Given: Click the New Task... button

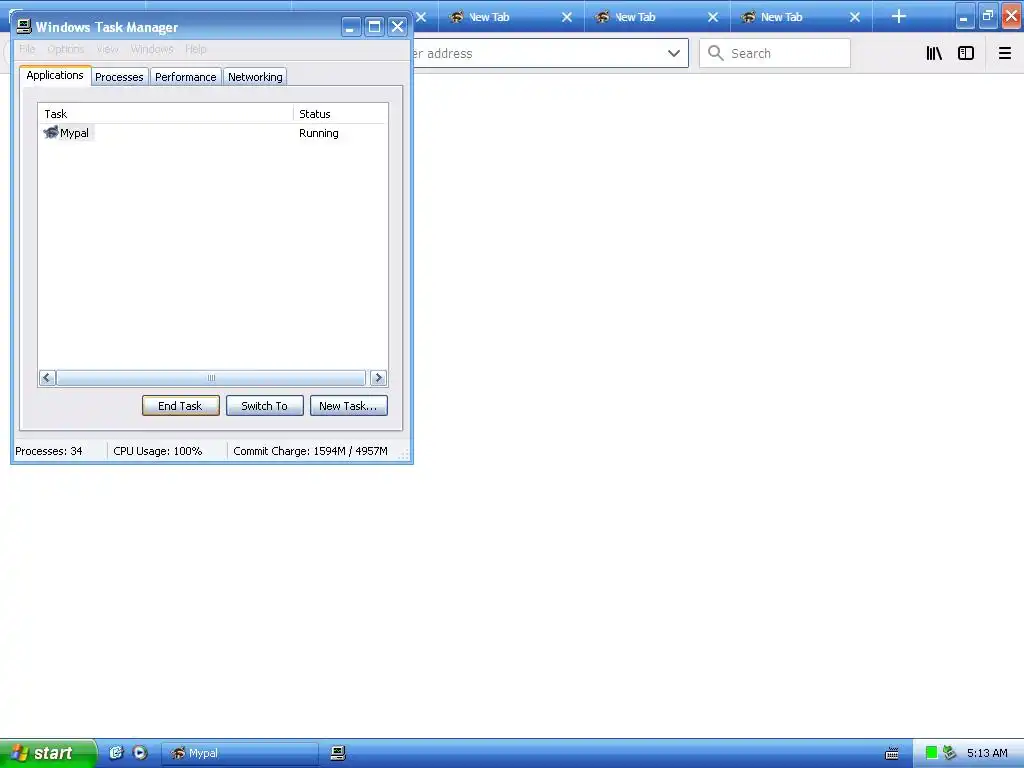Looking at the screenshot, I should coord(348,406).
